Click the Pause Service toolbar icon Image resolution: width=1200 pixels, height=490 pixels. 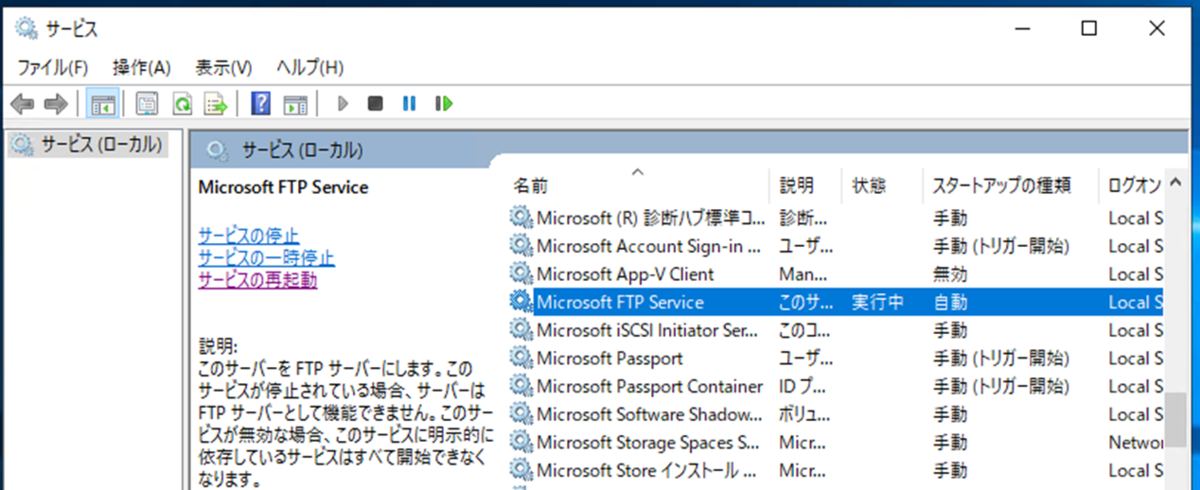(409, 103)
